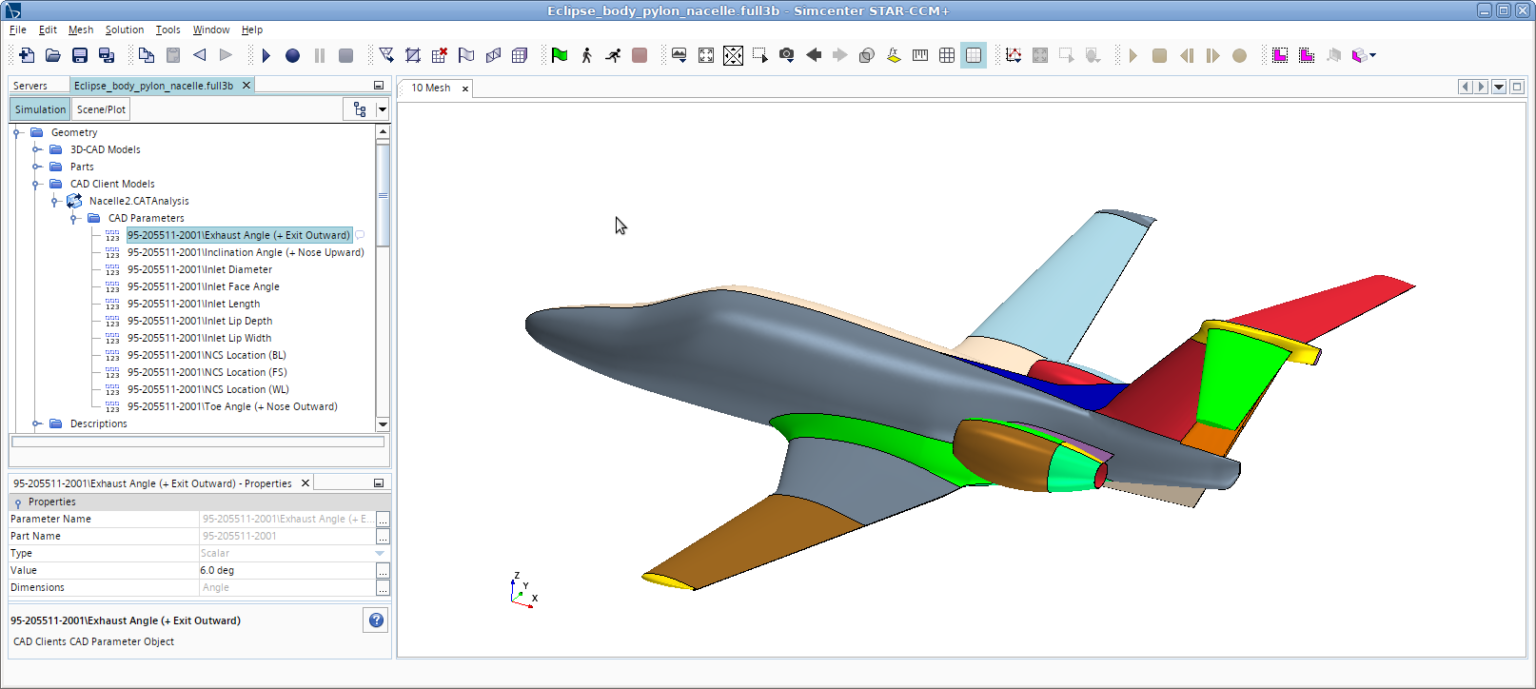Switch to the Scene/Plot tab
This screenshot has height=689, width=1536.
[x=100, y=108]
